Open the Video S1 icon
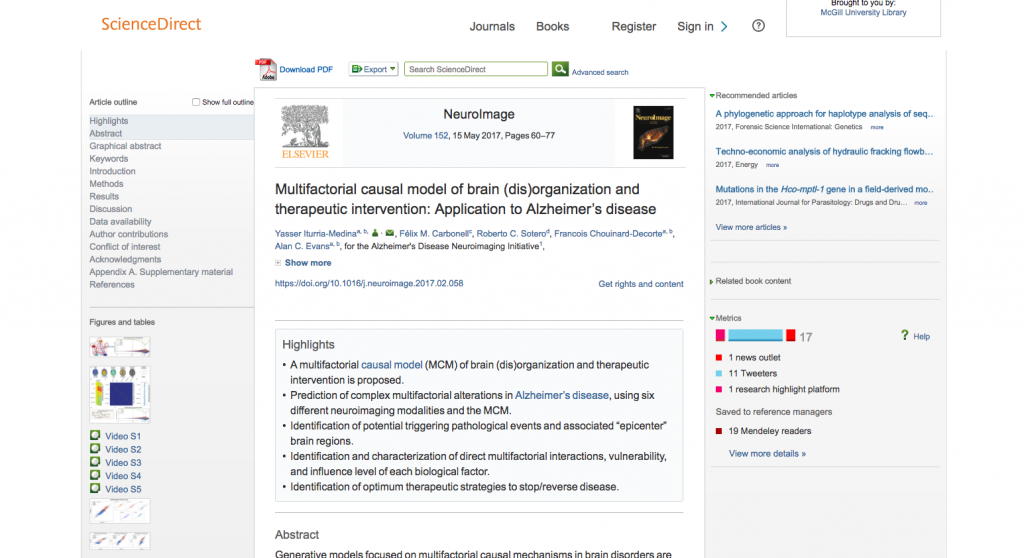Viewport: 1024px width, 558px height. pyautogui.click(x=95, y=437)
